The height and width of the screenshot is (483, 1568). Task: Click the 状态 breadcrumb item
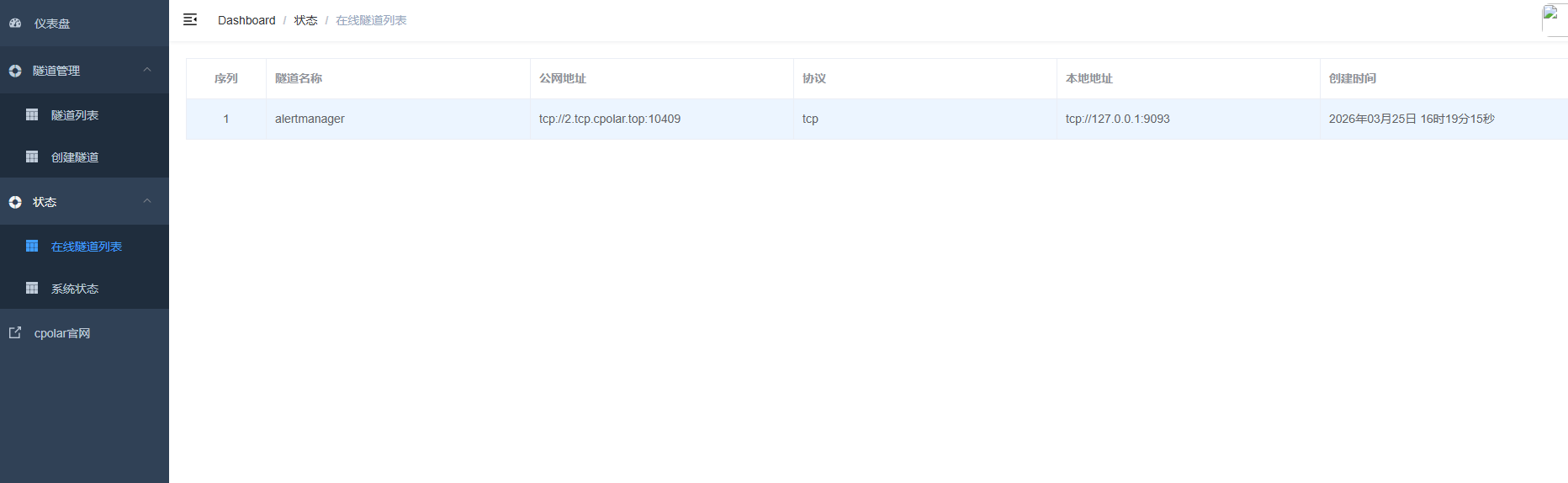(x=305, y=20)
